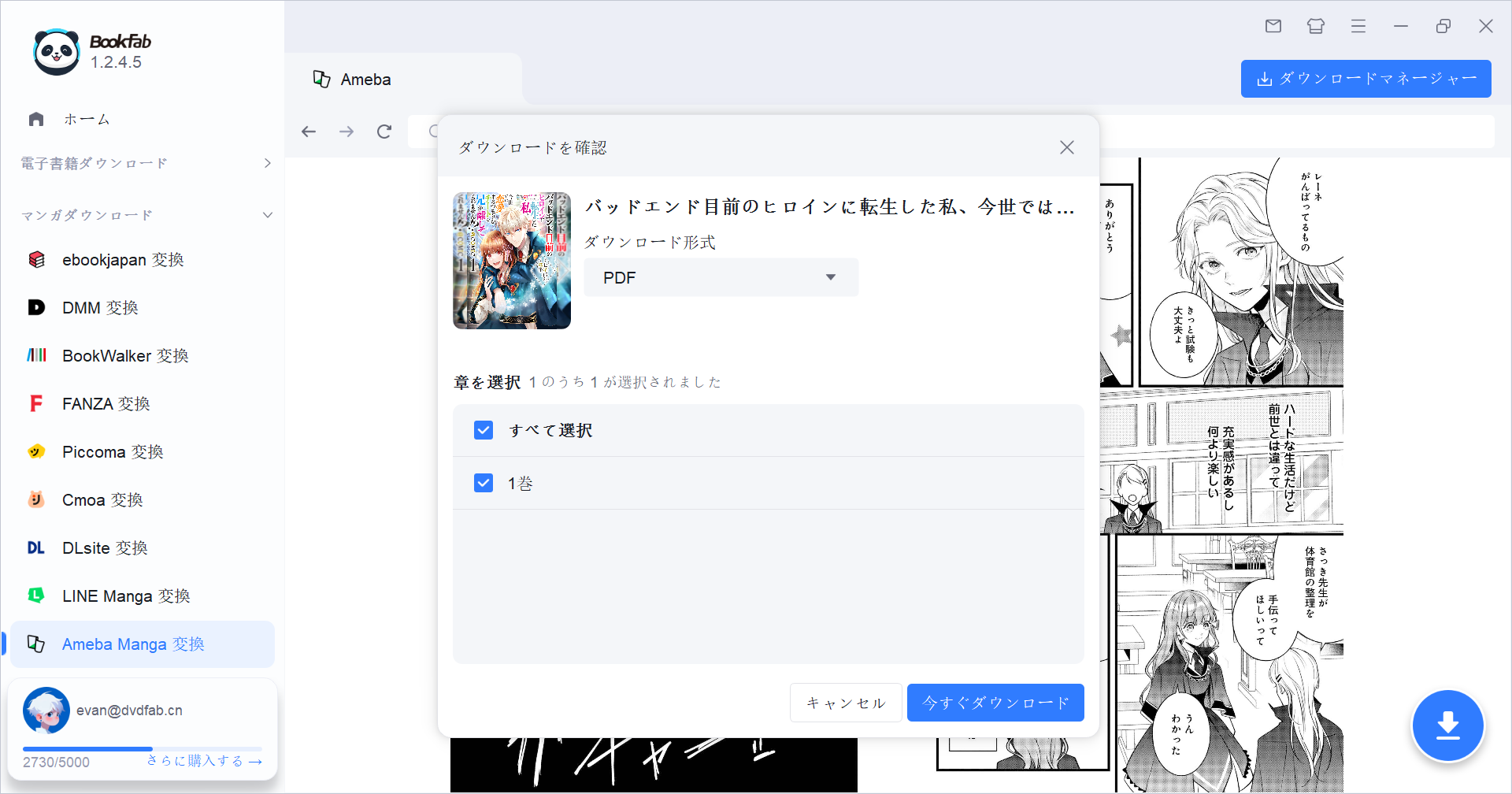
Task: Go back with the left arrow
Action: click(309, 132)
